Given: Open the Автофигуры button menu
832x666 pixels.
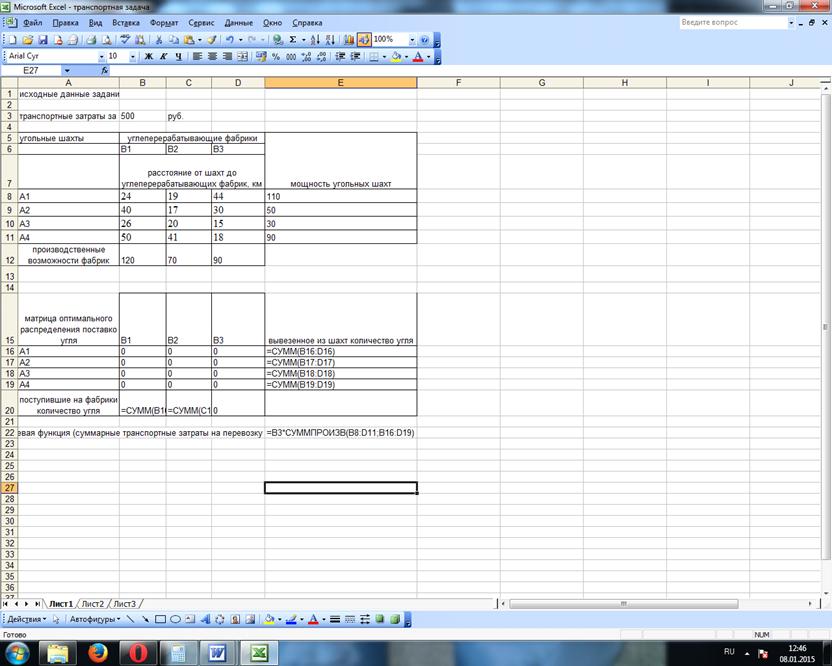Looking at the screenshot, I should pyautogui.click(x=93, y=620).
